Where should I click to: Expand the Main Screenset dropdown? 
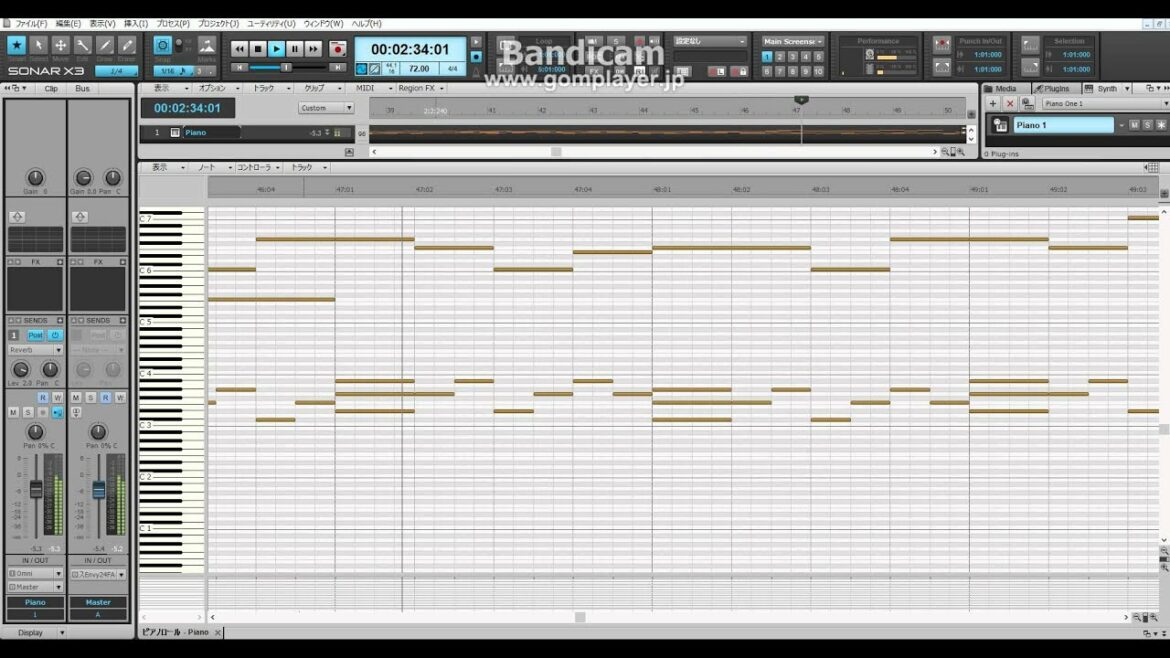tap(793, 42)
